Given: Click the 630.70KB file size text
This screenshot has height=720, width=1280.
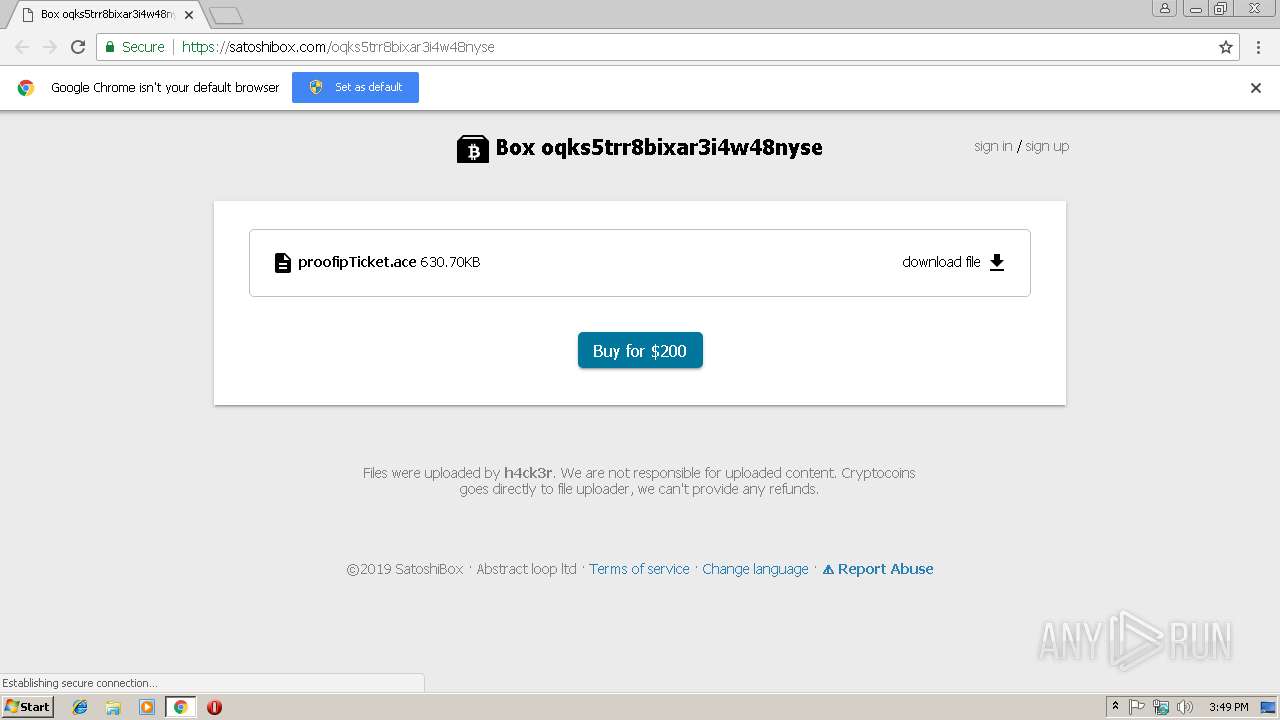Looking at the screenshot, I should (450, 262).
